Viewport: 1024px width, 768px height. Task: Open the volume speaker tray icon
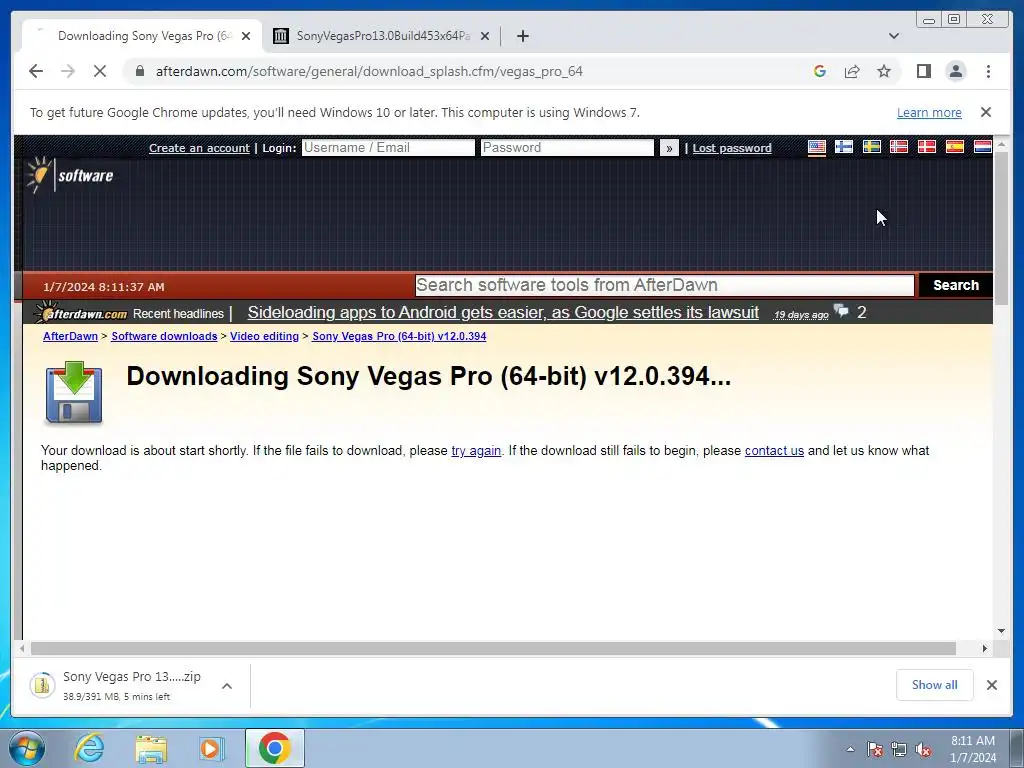pos(923,750)
